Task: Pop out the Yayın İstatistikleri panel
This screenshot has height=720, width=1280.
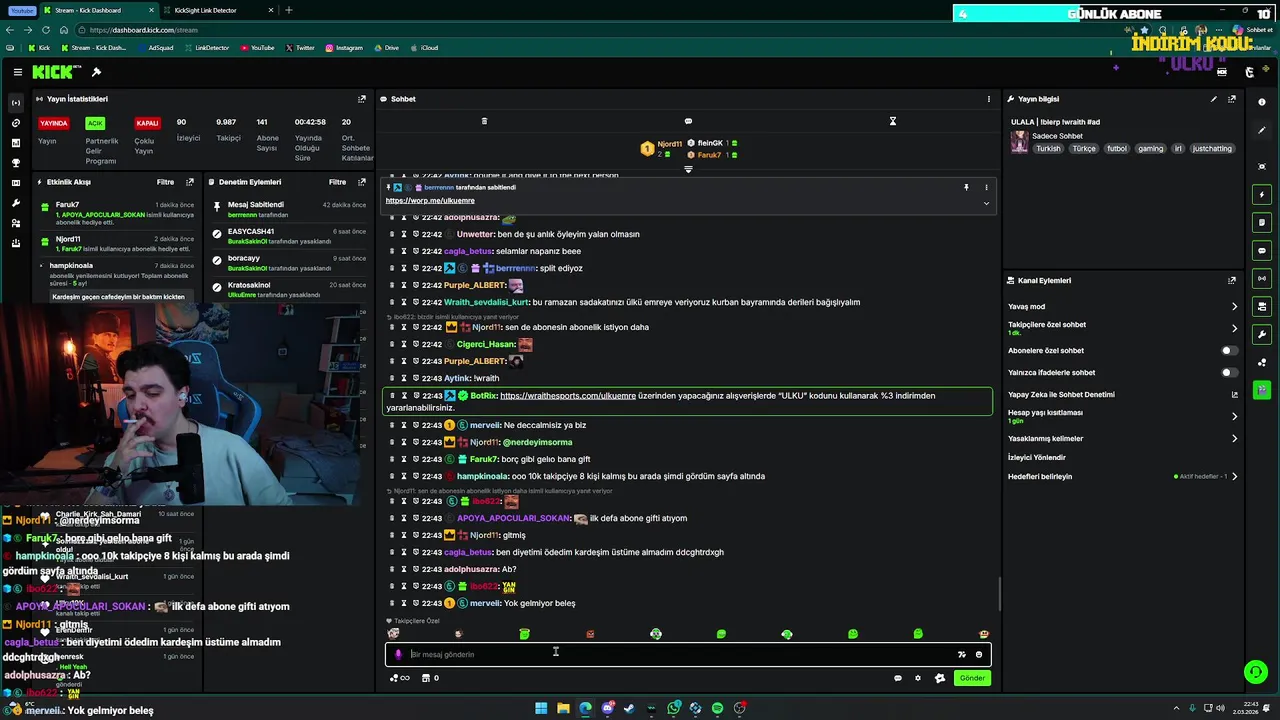Action: pyautogui.click(x=362, y=99)
